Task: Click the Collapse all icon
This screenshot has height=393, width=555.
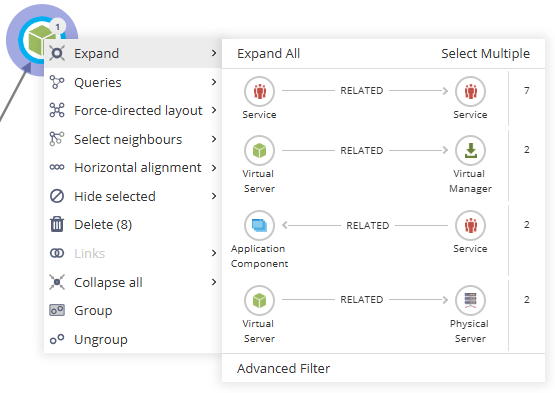Action: 57,282
